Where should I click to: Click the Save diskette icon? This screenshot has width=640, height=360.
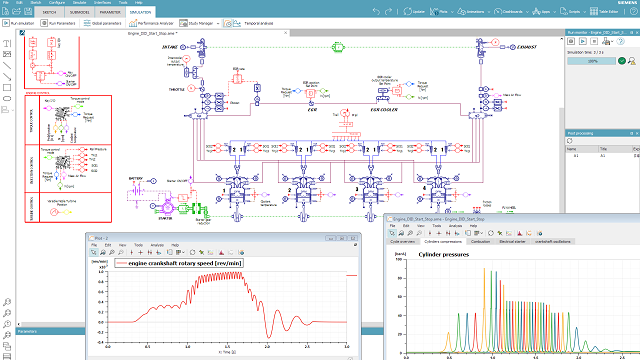click(x=28, y=11)
